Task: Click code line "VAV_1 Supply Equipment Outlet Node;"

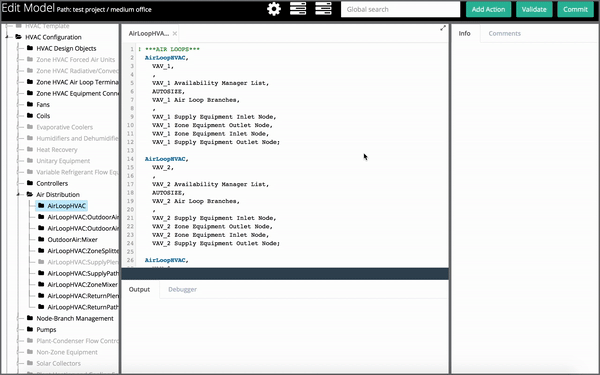Action: pos(216,142)
